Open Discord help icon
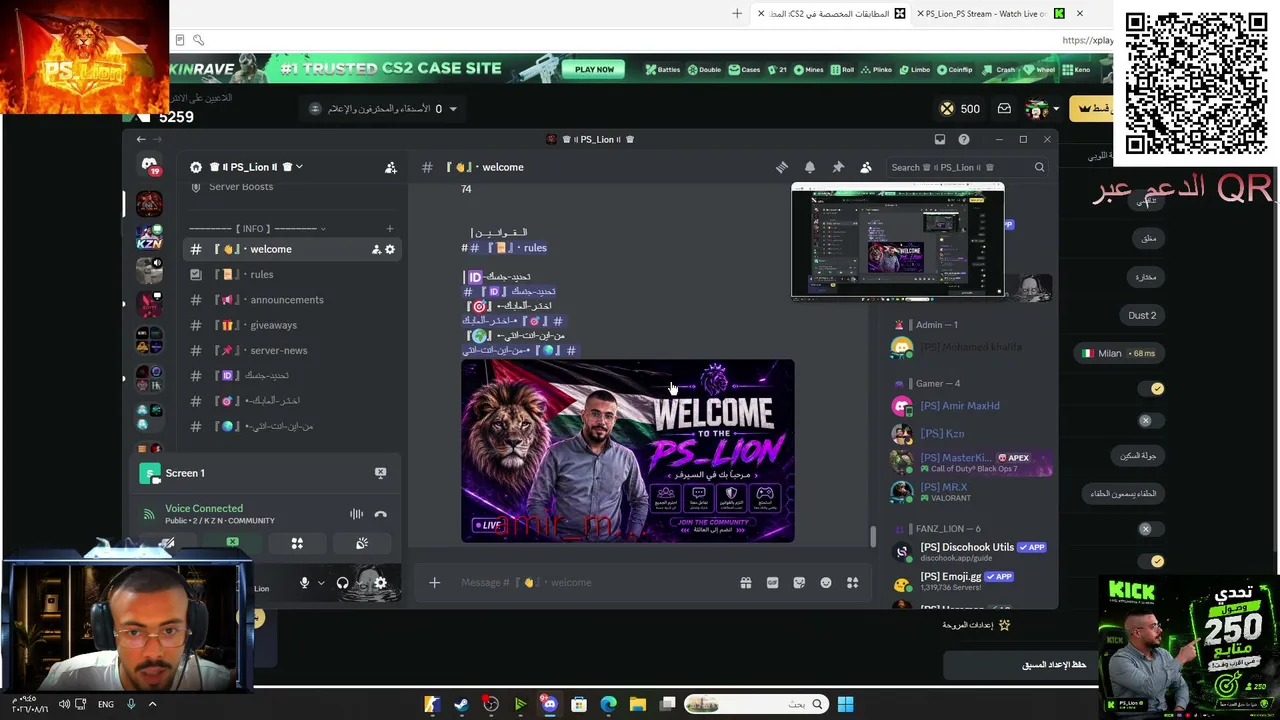 tap(964, 139)
